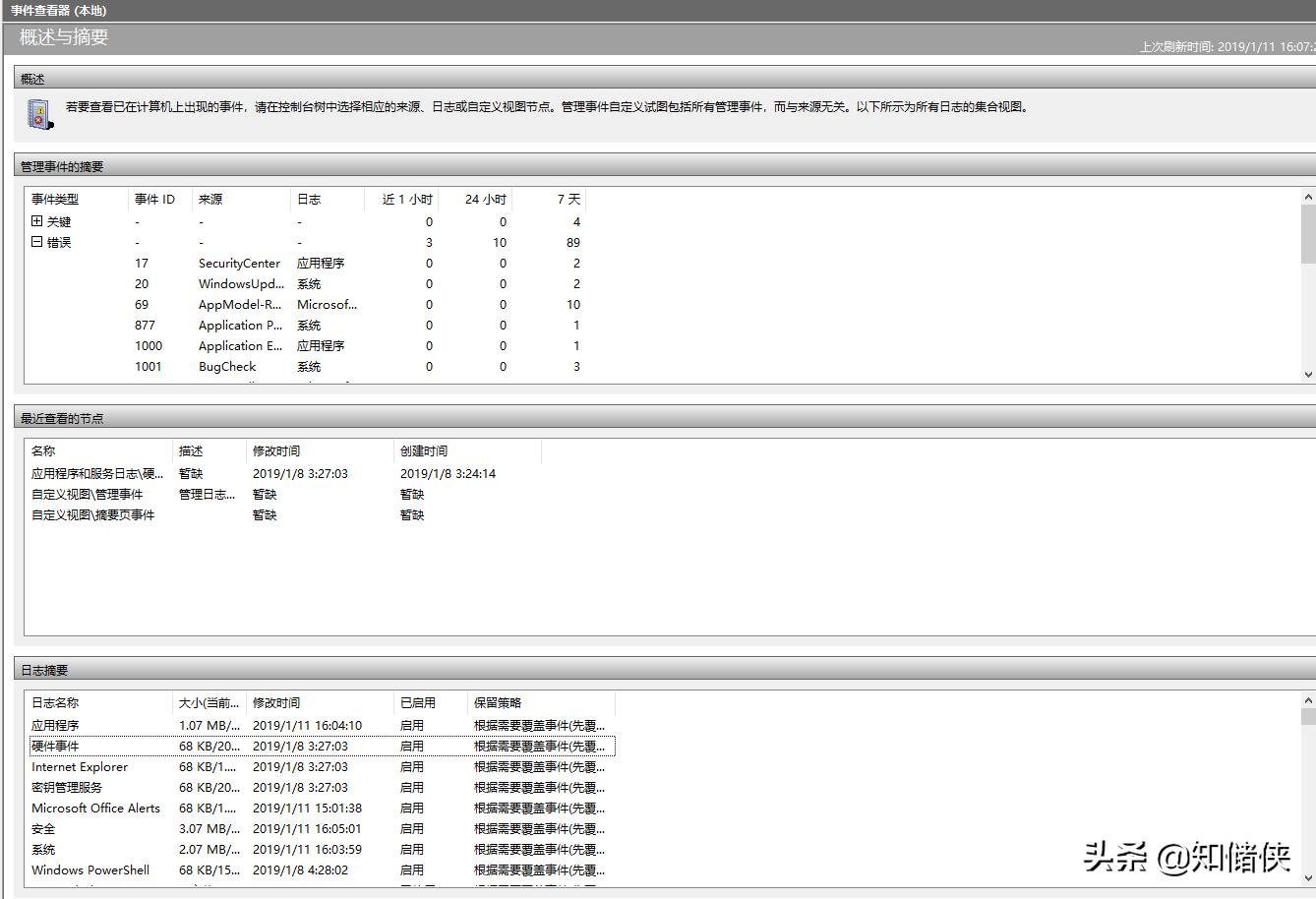Sort by 事件 ID column header
The image size is (1316, 899).
(x=159, y=199)
